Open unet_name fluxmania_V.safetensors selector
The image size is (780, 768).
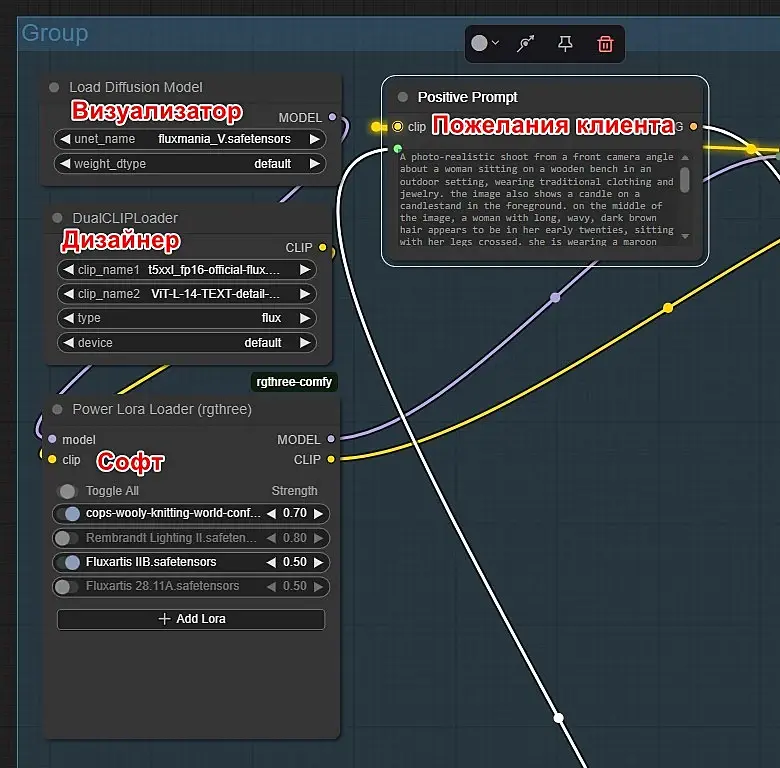click(x=190, y=139)
